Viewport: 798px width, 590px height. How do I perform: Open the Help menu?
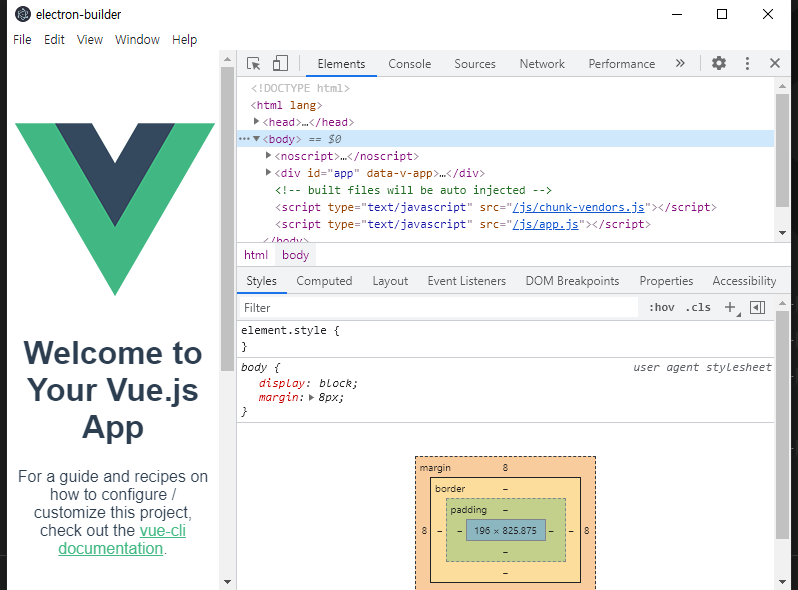(x=184, y=40)
